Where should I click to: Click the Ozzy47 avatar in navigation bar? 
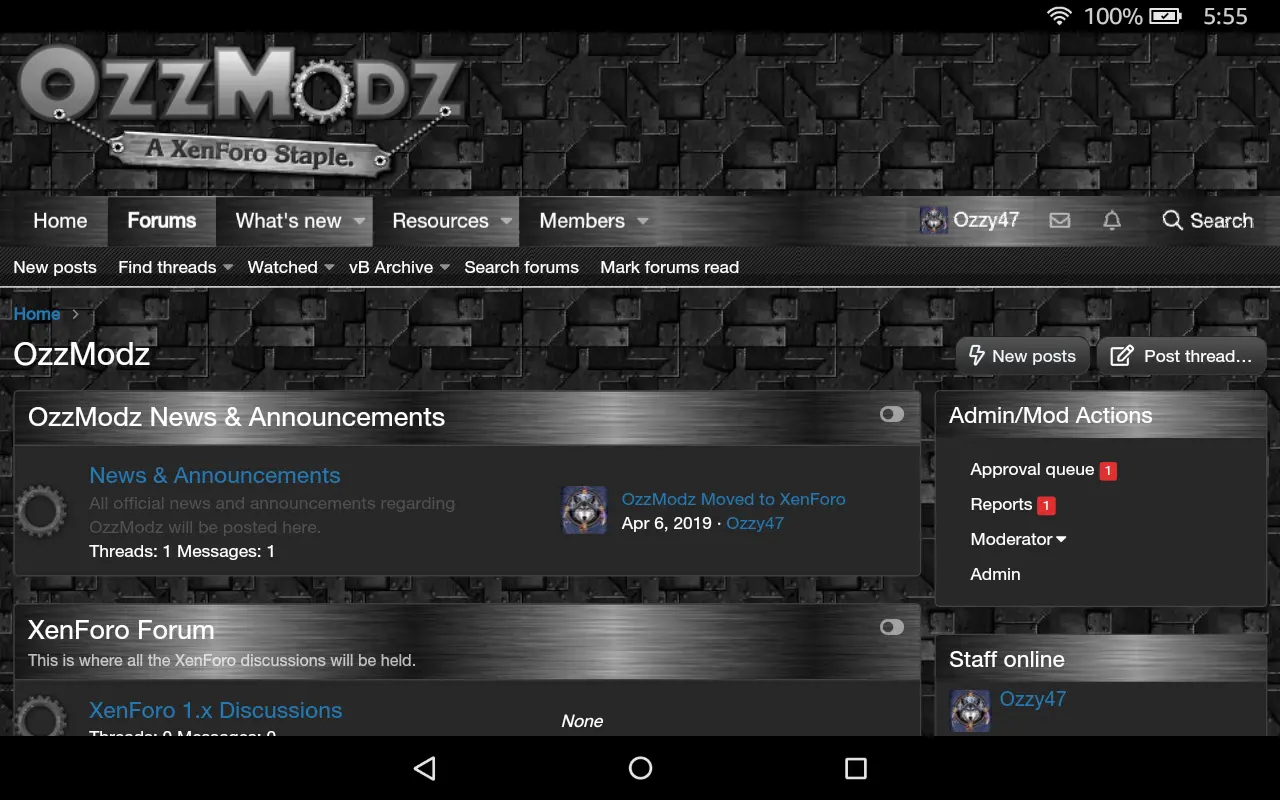pos(934,221)
